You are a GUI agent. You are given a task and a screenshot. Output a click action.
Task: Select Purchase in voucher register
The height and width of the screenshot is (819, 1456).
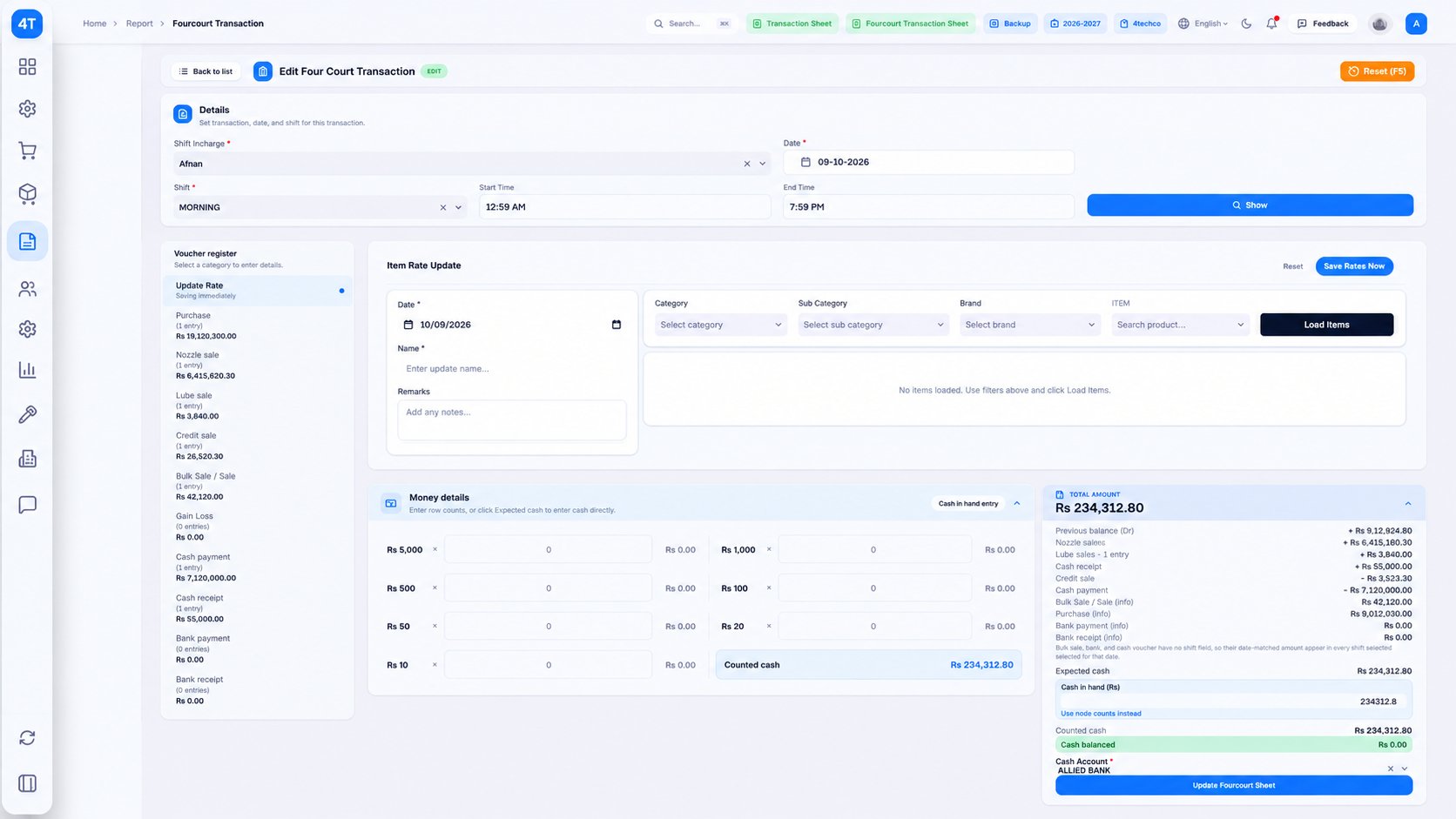tap(258, 326)
